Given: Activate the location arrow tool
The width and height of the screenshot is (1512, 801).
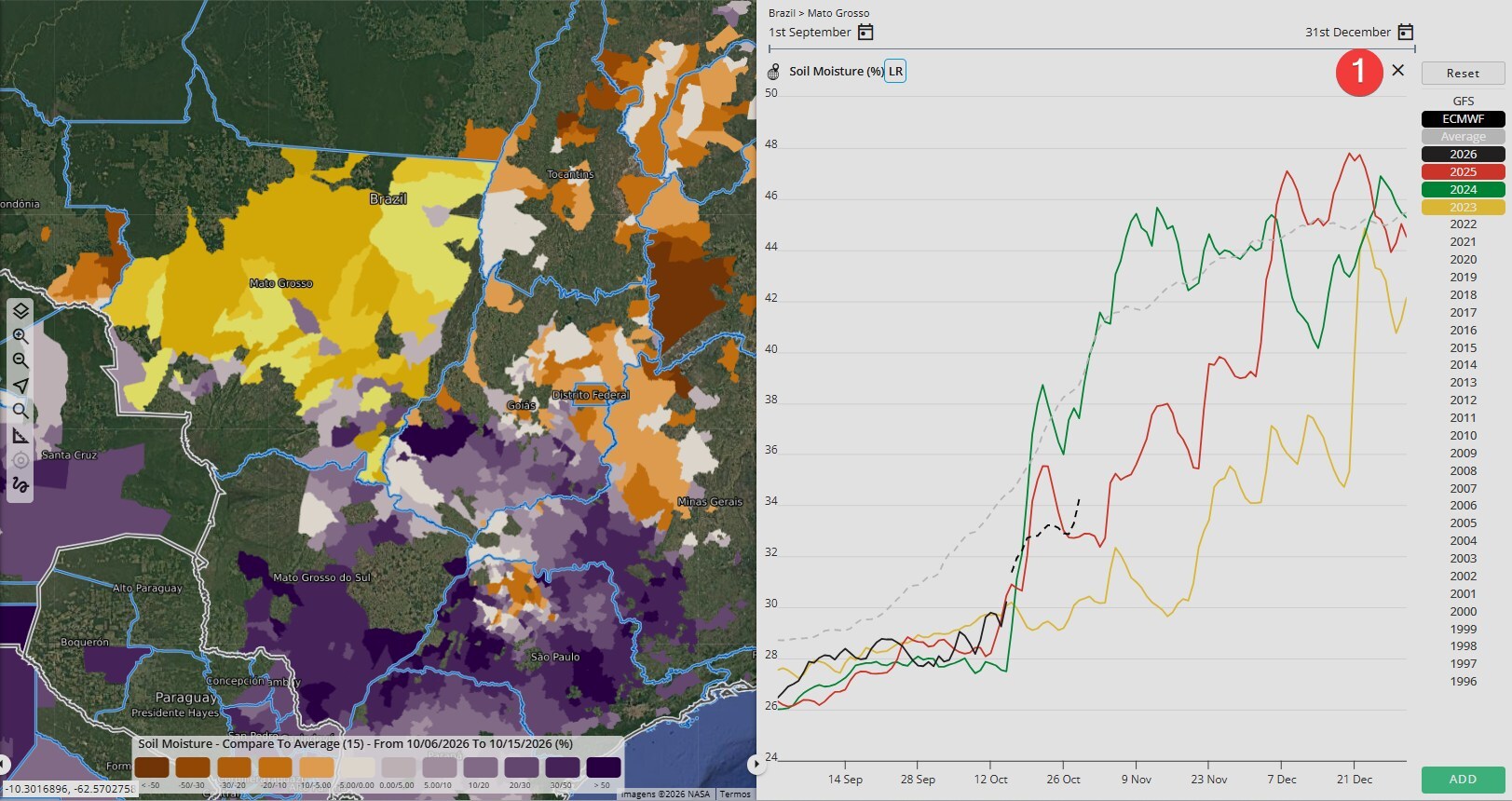Looking at the screenshot, I should point(20,386).
